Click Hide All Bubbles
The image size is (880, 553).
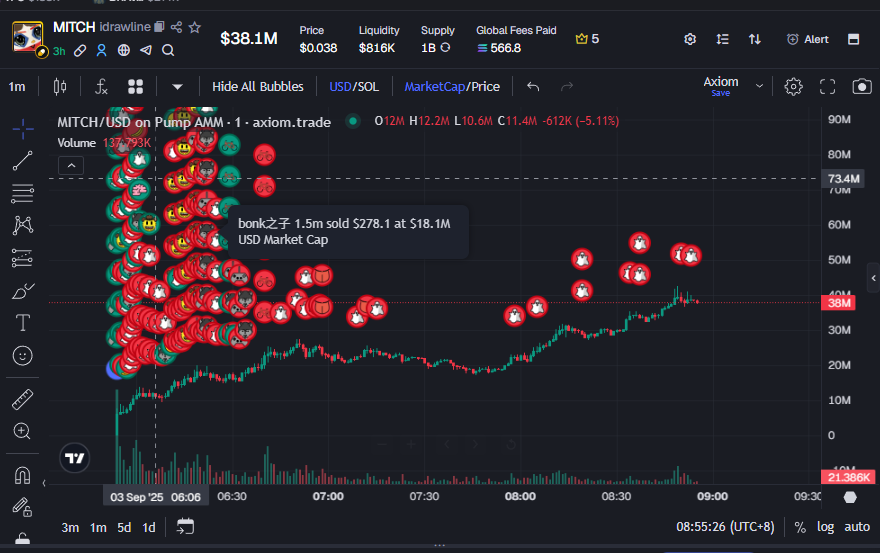tap(258, 86)
